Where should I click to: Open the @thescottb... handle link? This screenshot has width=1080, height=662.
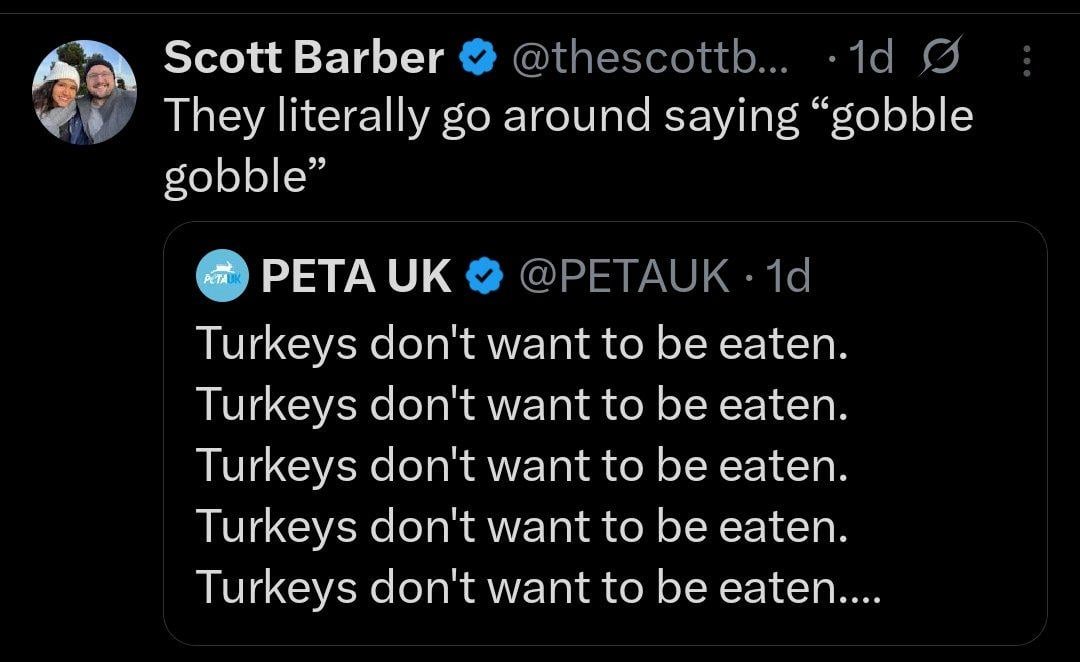(x=650, y=60)
